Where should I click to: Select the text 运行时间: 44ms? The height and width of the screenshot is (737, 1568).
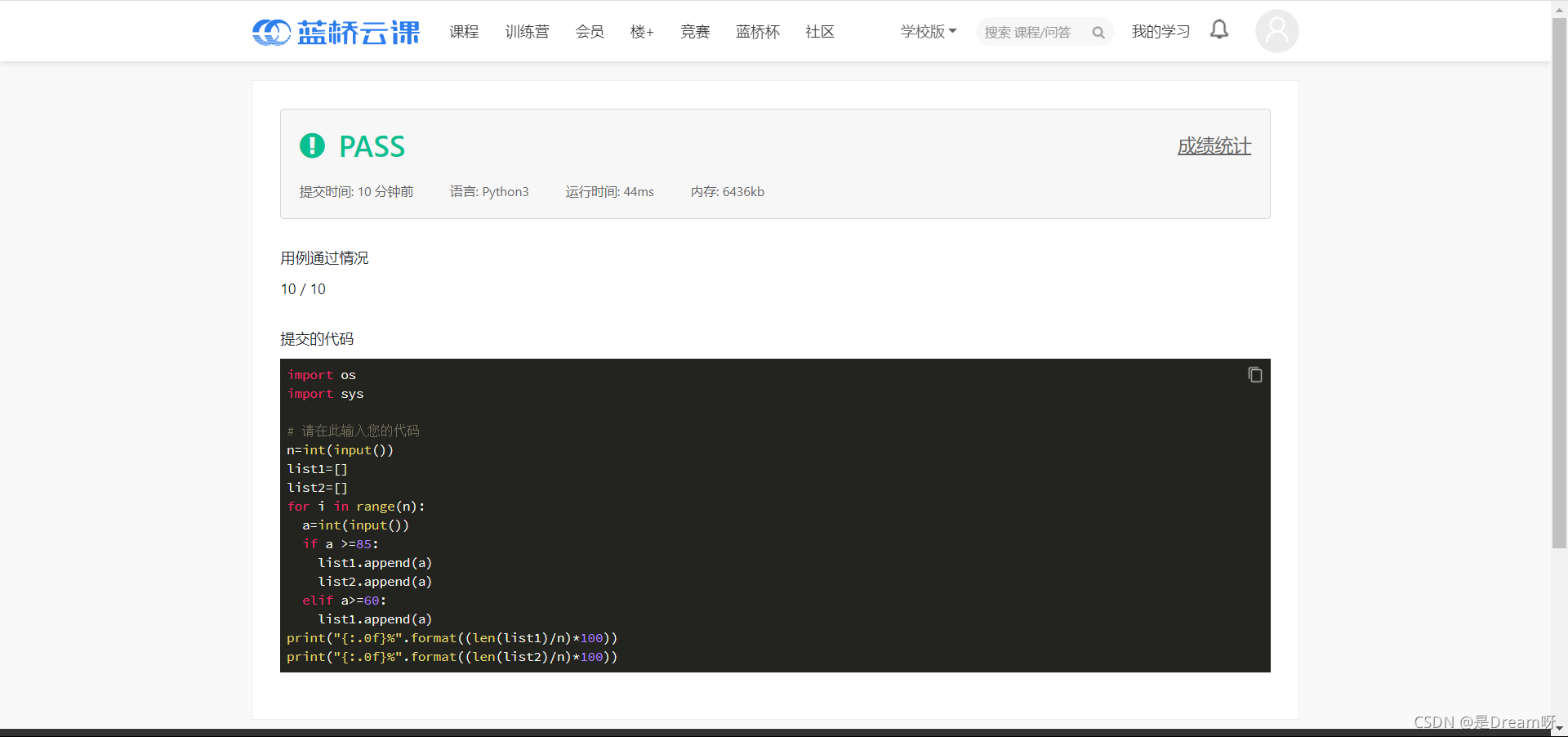(x=610, y=192)
